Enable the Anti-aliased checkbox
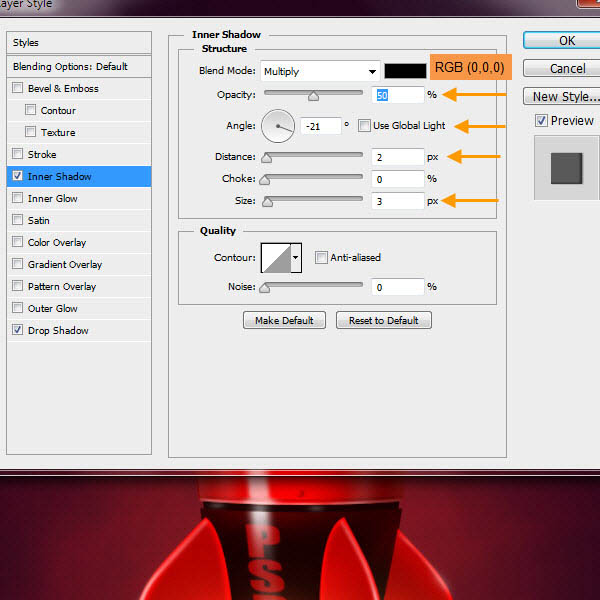 coord(321,258)
